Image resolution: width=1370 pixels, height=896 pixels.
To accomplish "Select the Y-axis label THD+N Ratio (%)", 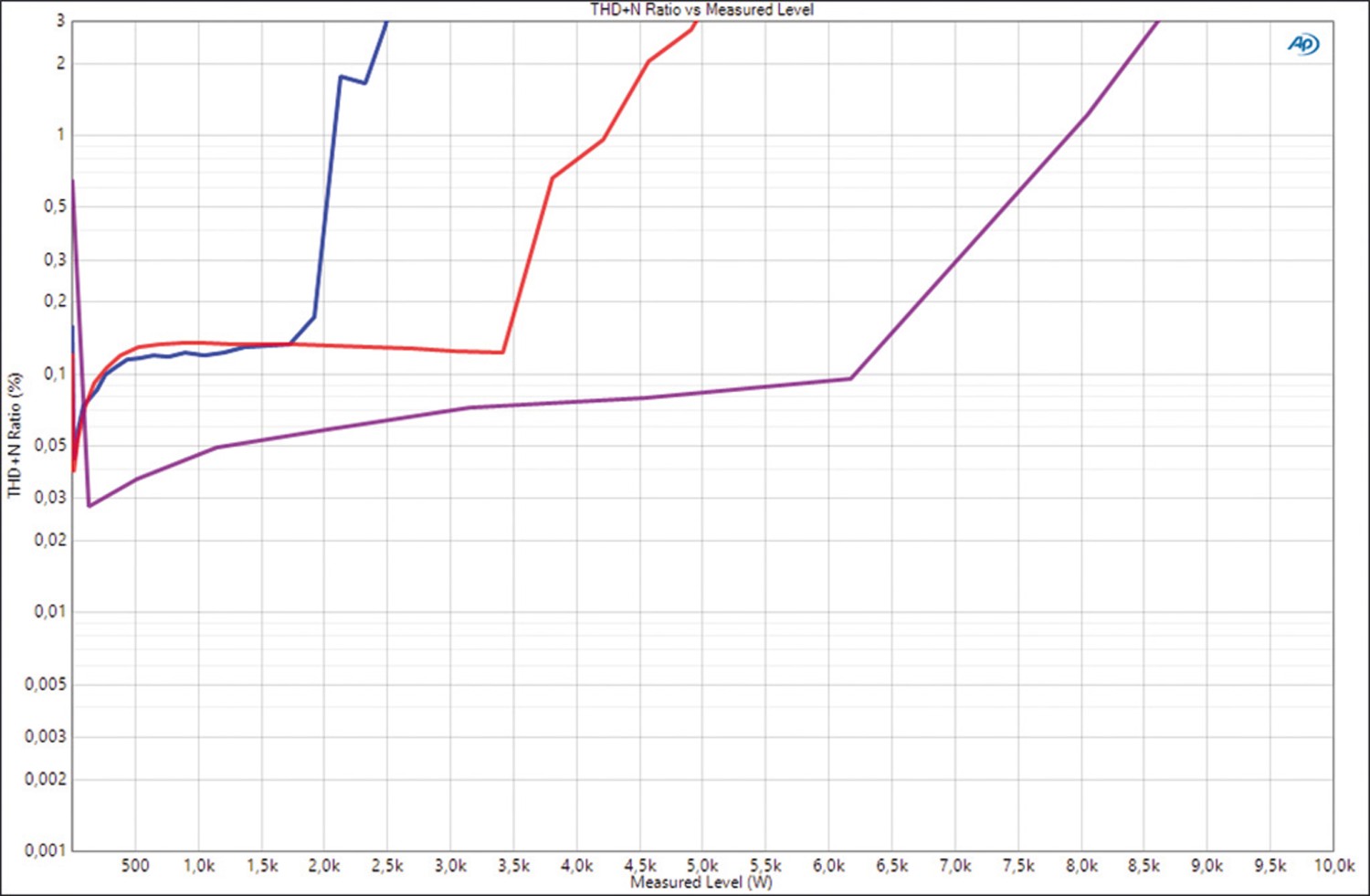I will tap(15, 435).
